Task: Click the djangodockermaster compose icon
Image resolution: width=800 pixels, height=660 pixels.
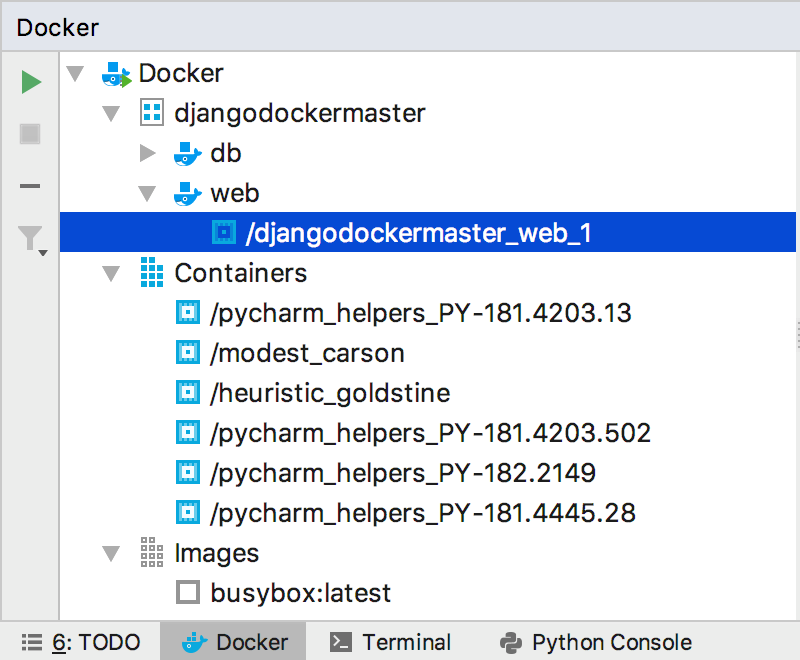Action: [x=152, y=112]
